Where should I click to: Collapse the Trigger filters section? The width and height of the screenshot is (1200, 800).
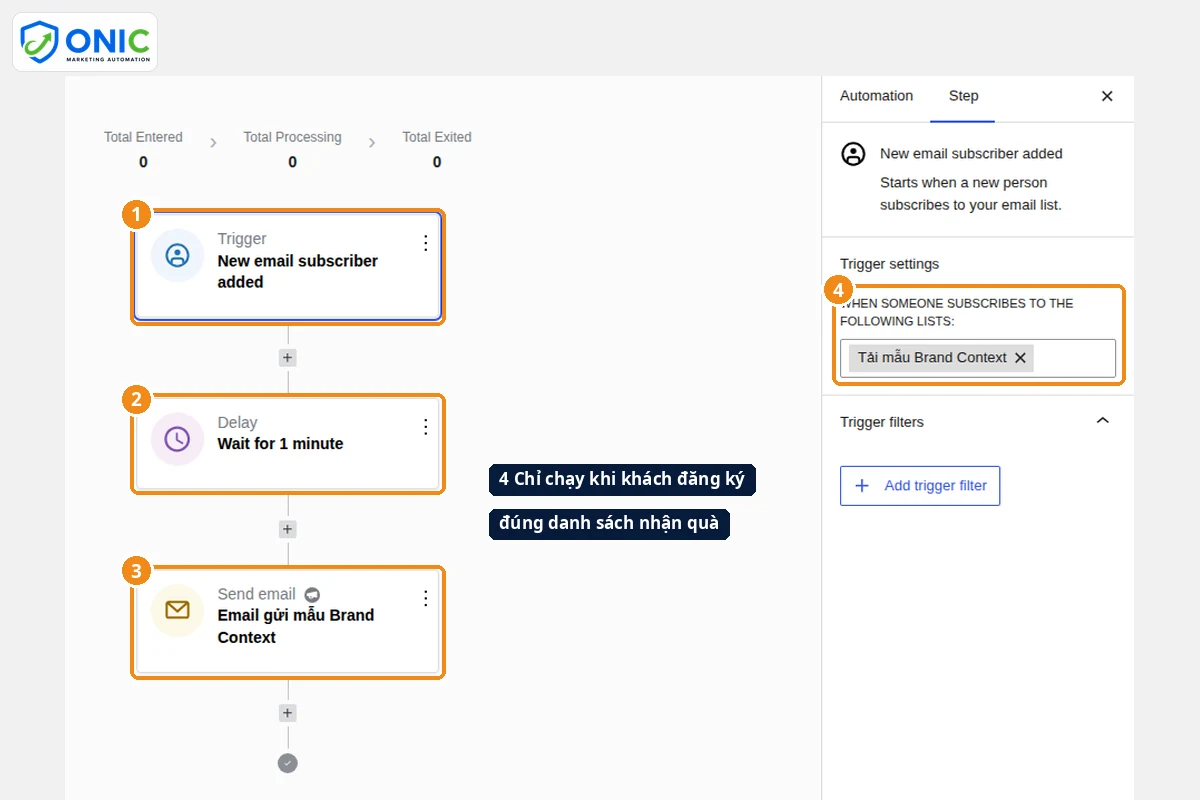click(1103, 421)
